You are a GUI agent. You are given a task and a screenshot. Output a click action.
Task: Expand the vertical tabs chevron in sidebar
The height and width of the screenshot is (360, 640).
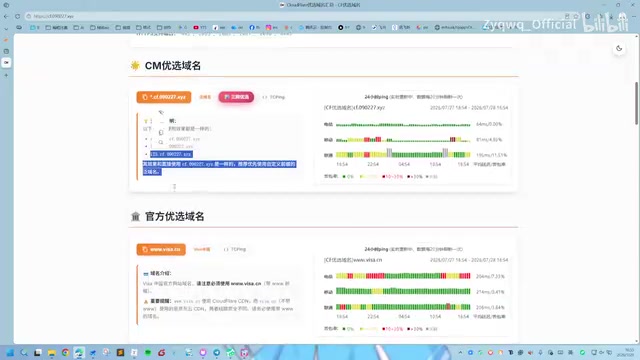coord(6,29)
